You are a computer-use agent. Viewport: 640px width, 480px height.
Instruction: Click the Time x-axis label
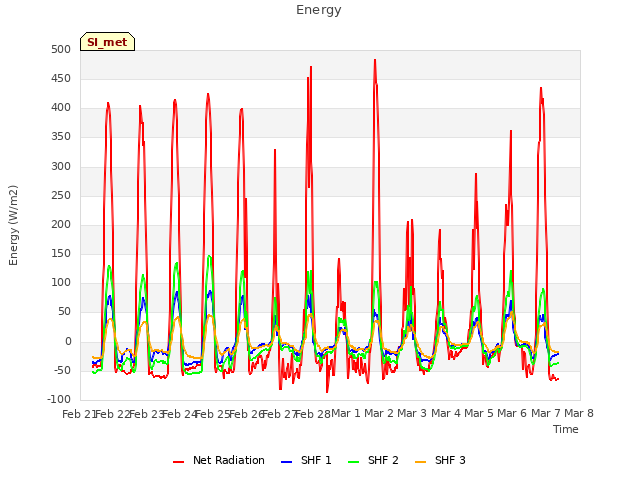pyautogui.click(x=566, y=429)
